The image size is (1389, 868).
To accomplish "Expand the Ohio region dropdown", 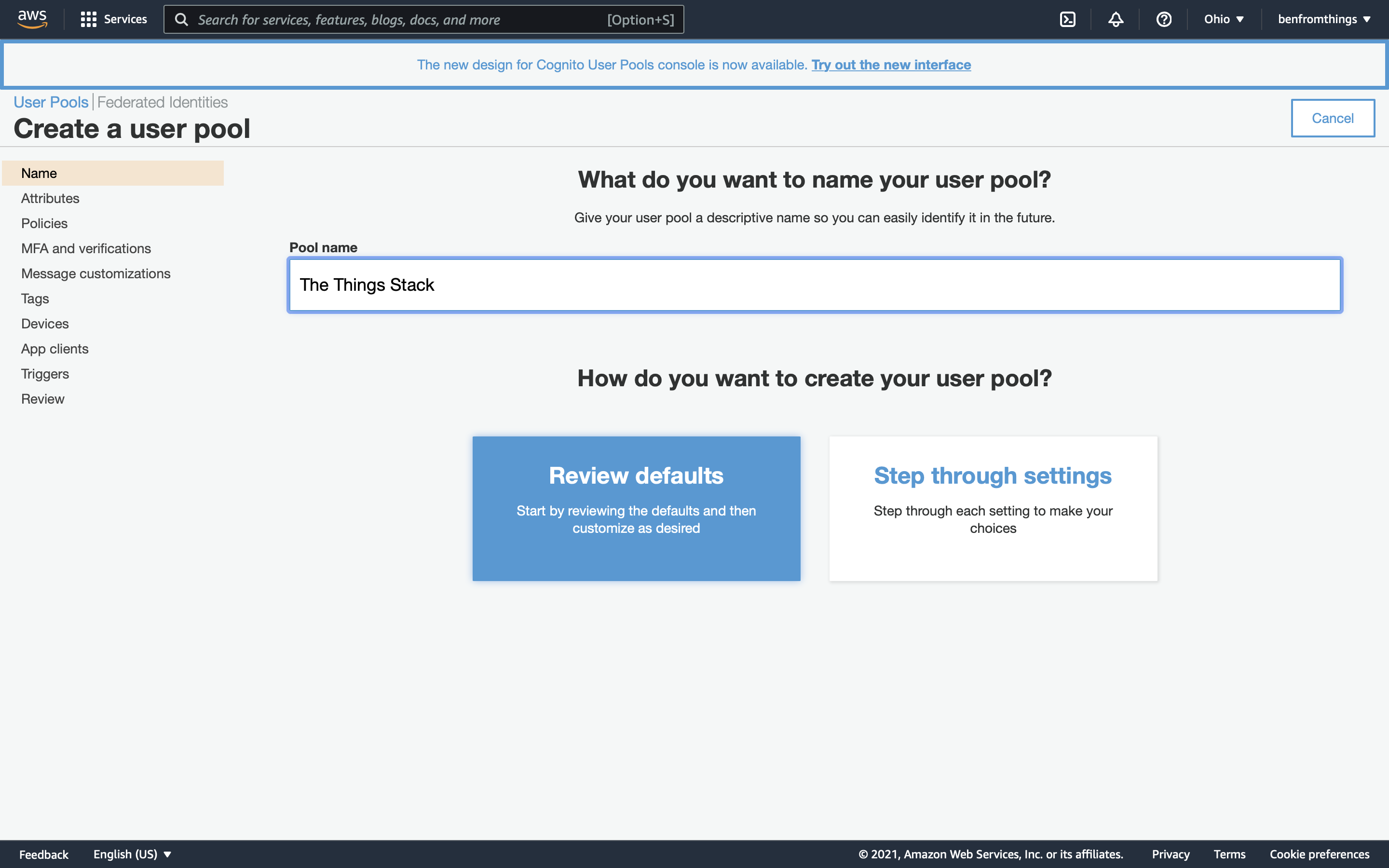I will click(1224, 19).
